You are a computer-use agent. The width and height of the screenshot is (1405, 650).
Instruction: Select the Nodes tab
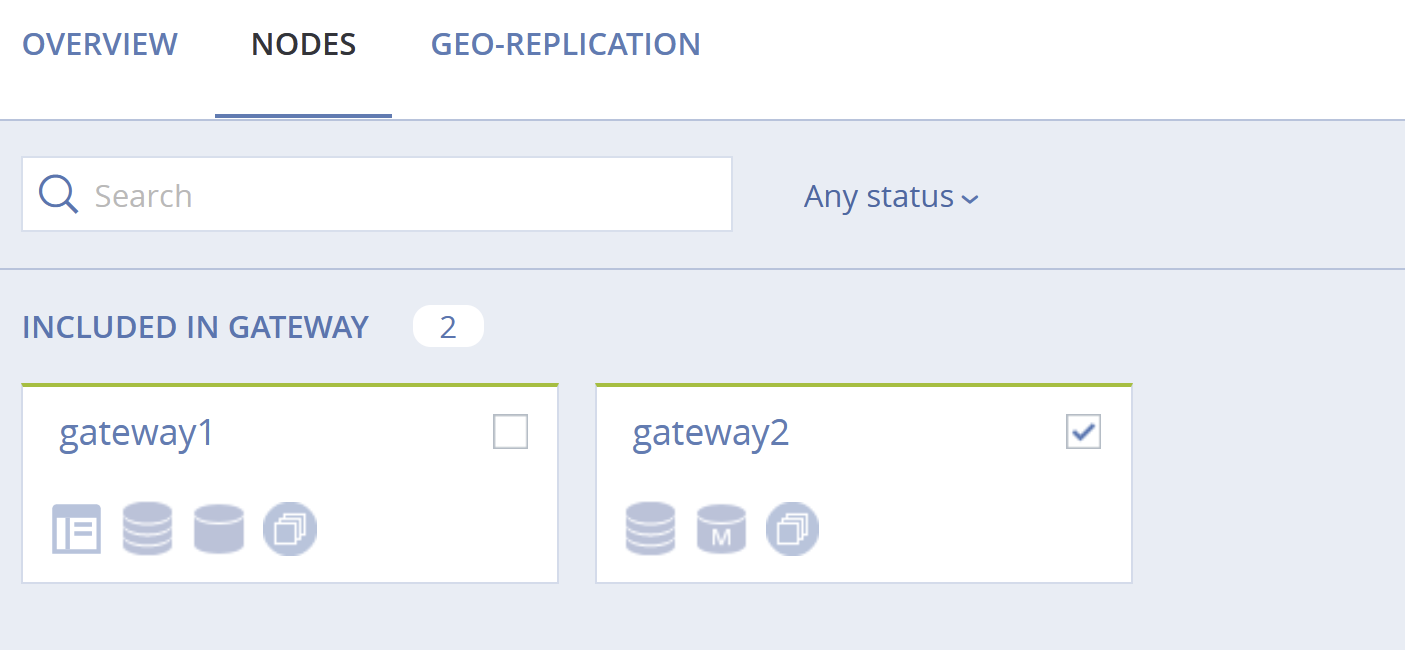[x=304, y=44]
